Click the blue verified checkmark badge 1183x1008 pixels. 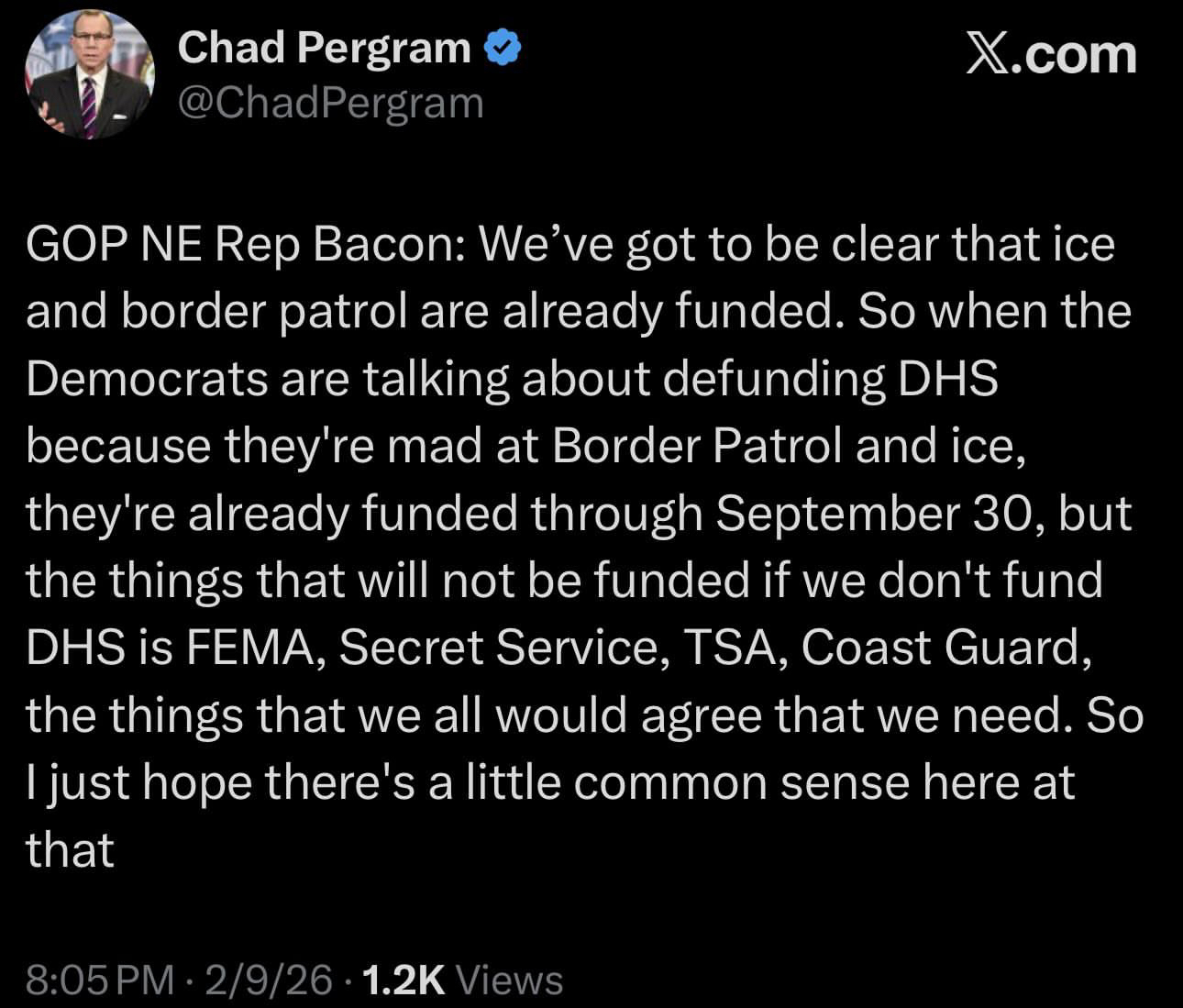503,48
